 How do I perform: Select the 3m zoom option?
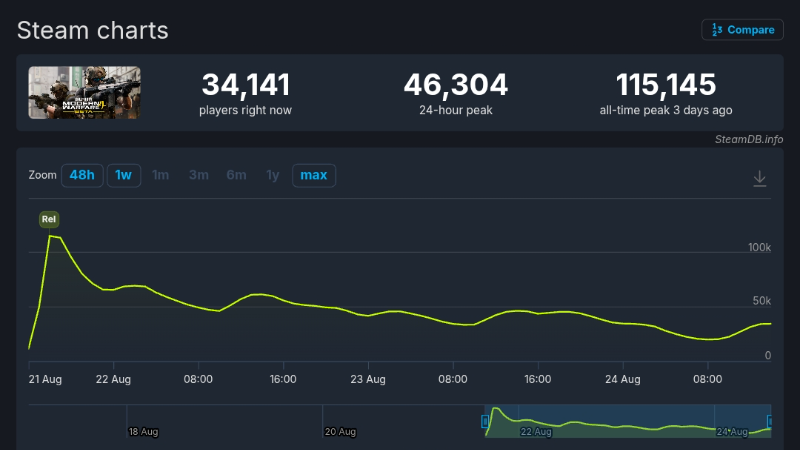point(198,175)
